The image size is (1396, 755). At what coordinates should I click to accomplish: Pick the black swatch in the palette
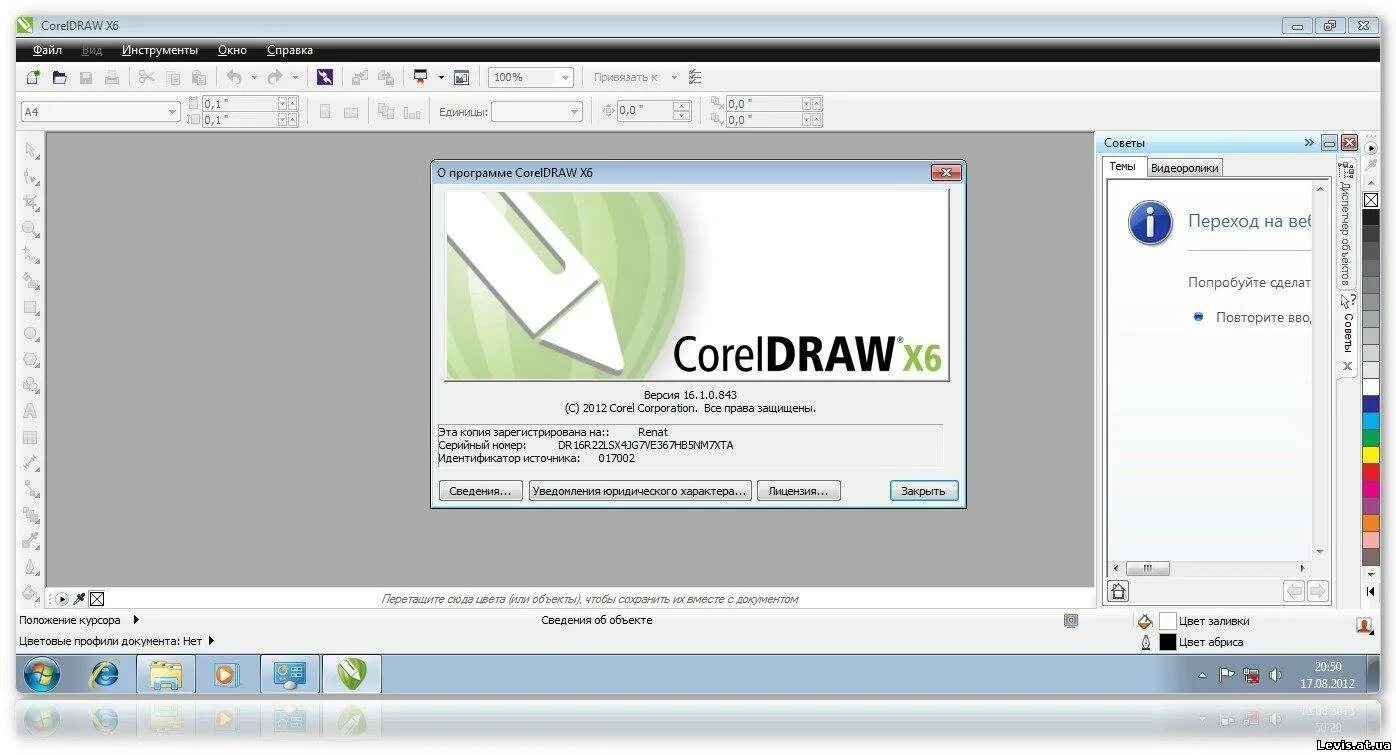(x=1371, y=216)
